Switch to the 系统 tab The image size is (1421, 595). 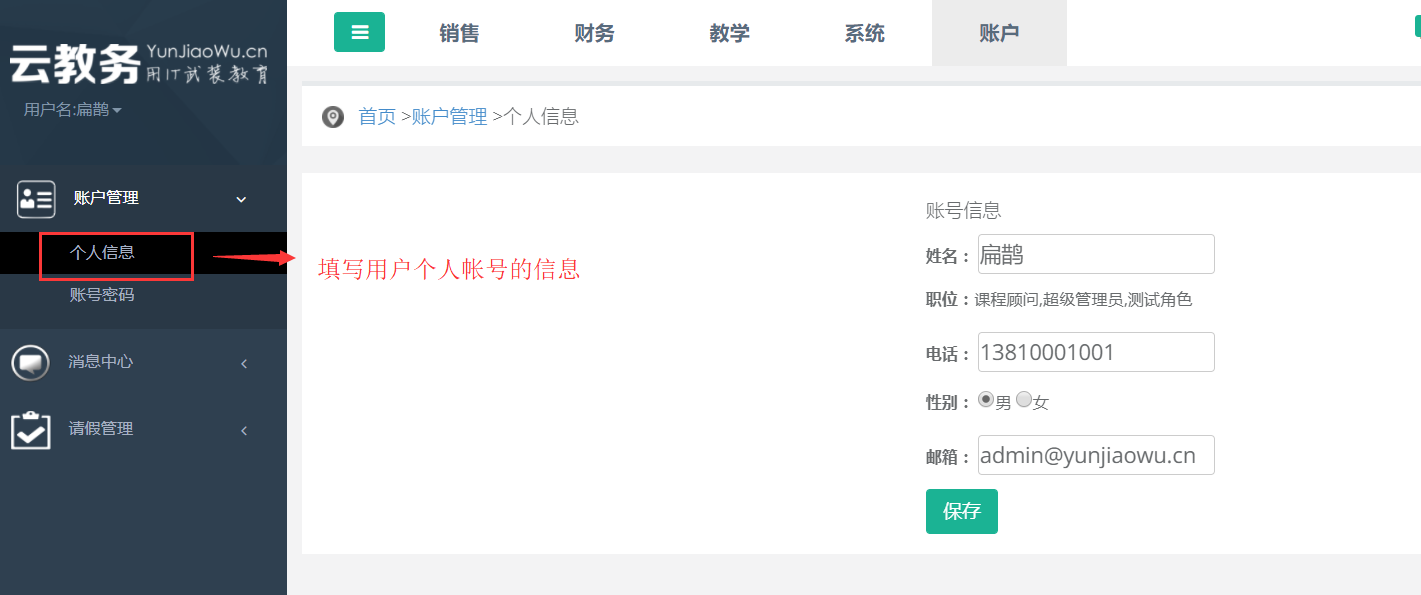coord(864,33)
